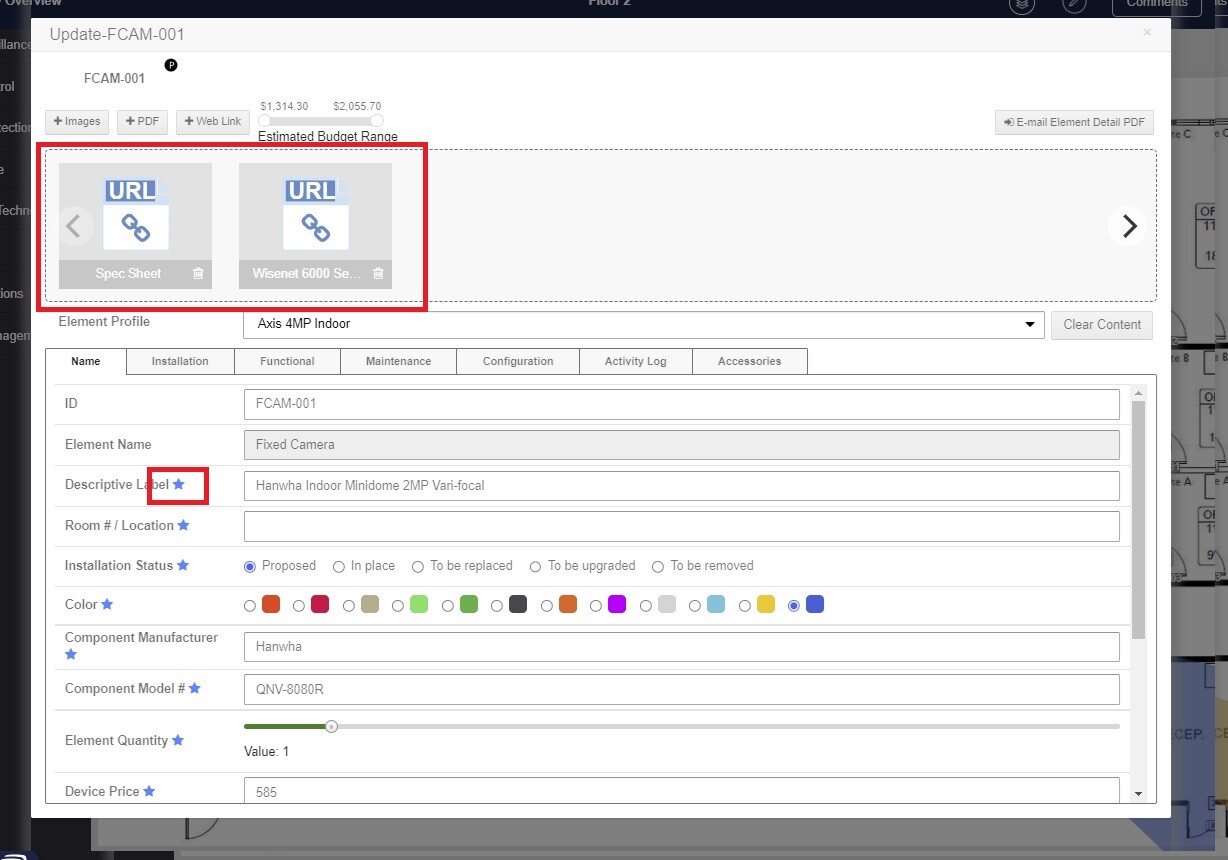1228x860 pixels.
Task: Open the Activity Log tab
Action: (634, 361)
